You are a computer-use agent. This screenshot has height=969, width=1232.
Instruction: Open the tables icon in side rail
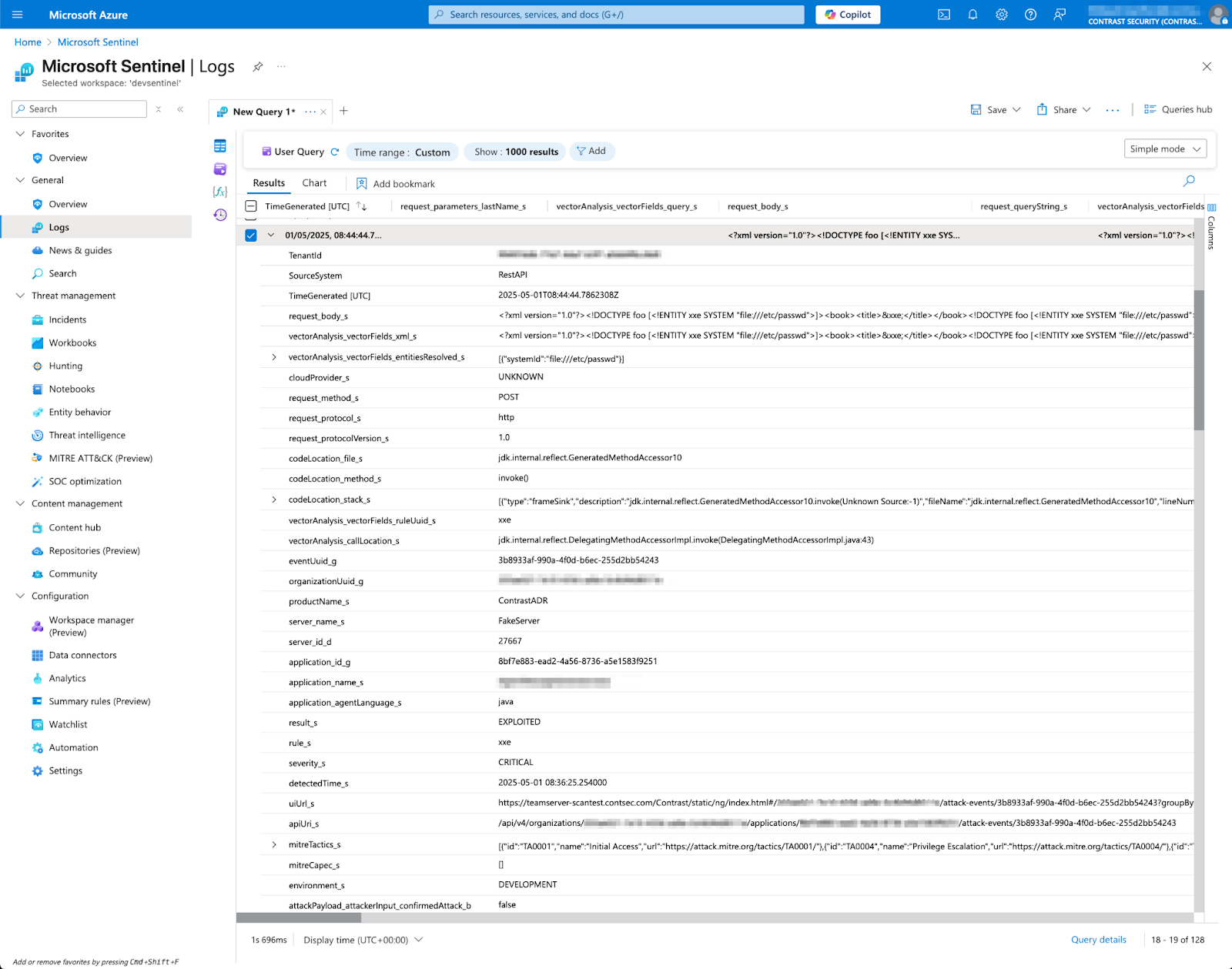(220, 146)
